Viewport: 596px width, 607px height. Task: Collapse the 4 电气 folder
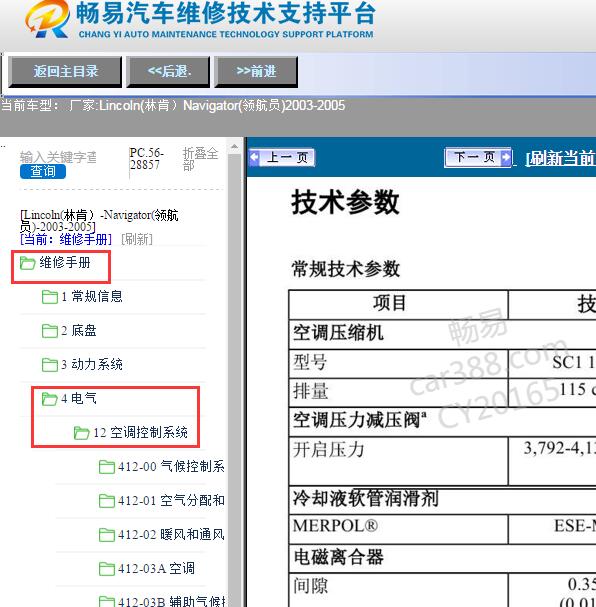pyautogui.click(x=79, y=398)
